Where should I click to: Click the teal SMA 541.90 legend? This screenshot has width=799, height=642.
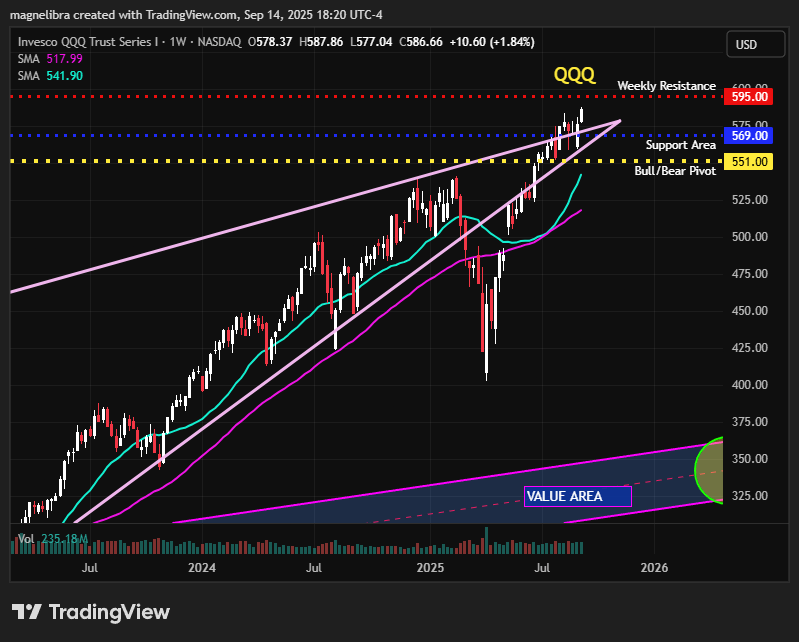pyautogui.click(x=50, y=75)
